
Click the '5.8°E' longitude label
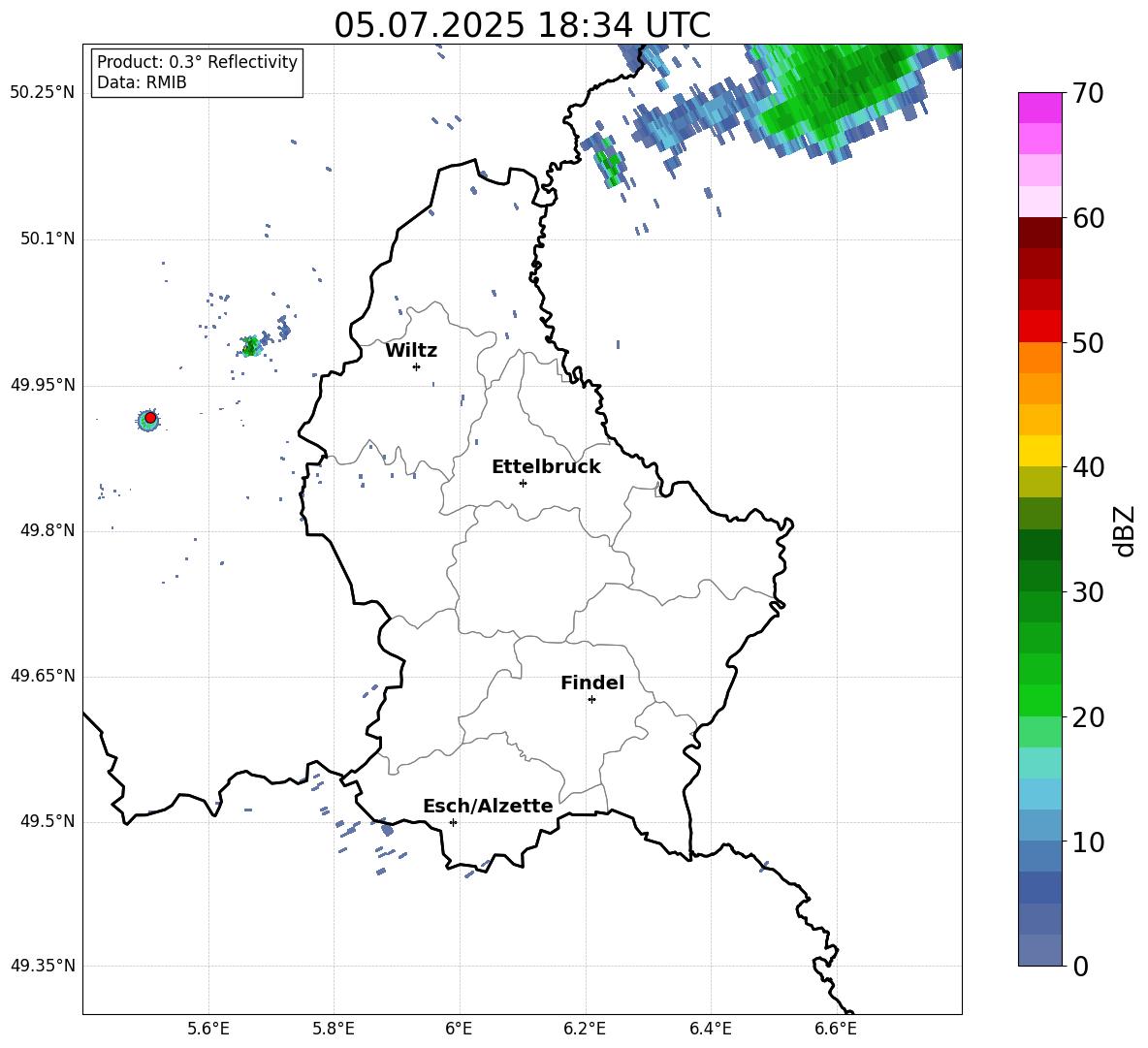334,1029
